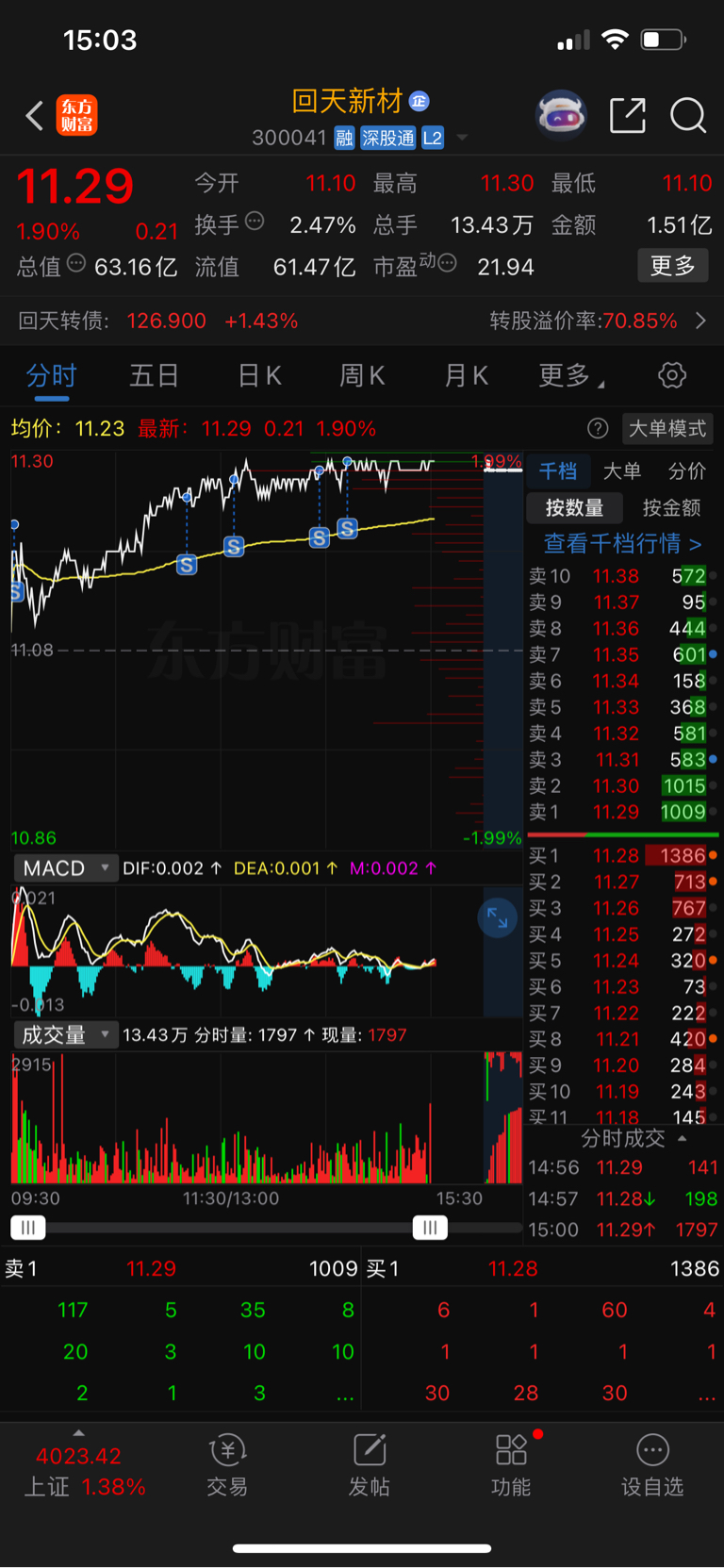Screen dimensions: 724x1568
Task: Select the 分价 tab
Action: tap(687, 470)
